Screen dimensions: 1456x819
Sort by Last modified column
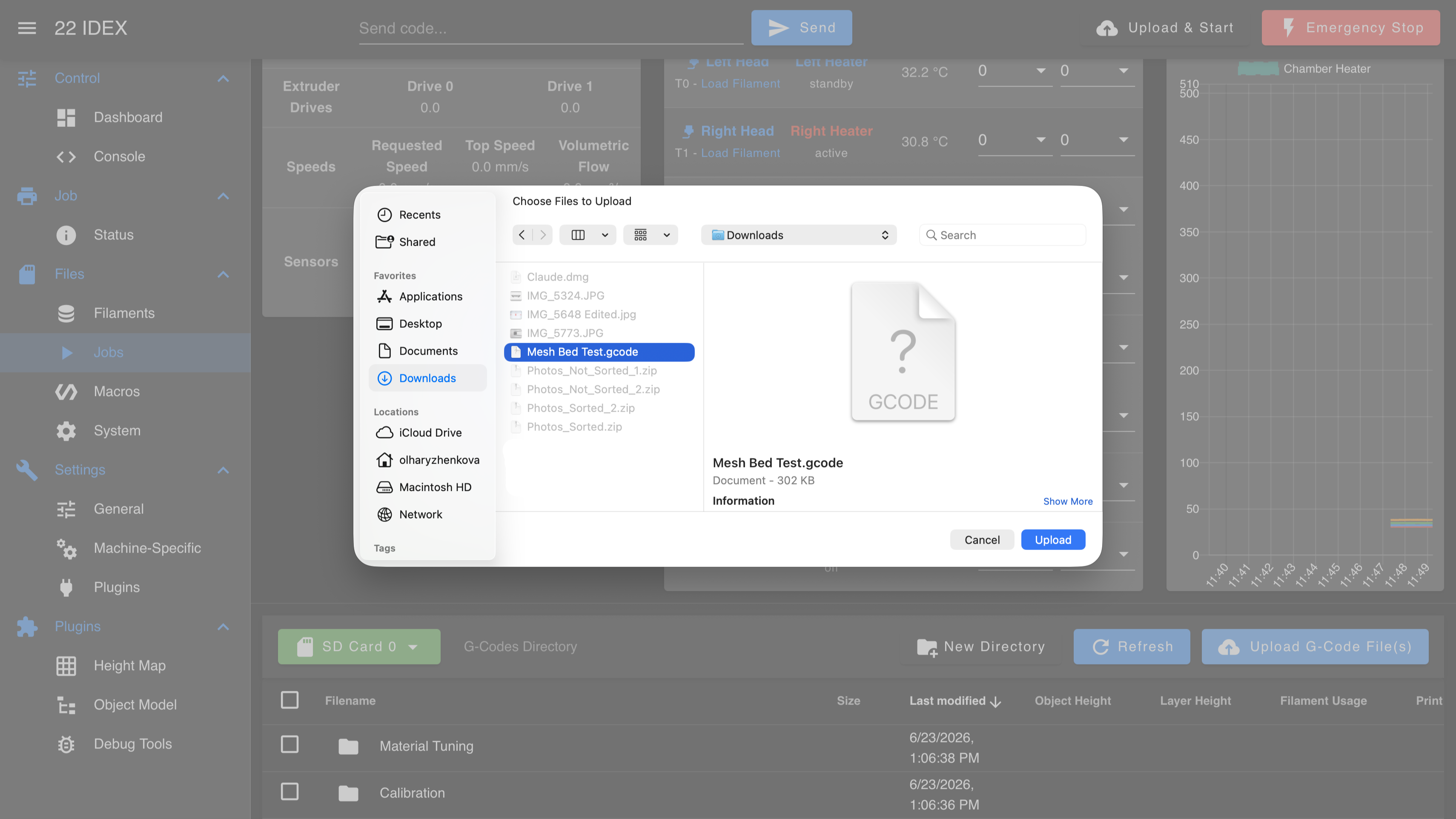pyautogui.click(x=954, y=701)
